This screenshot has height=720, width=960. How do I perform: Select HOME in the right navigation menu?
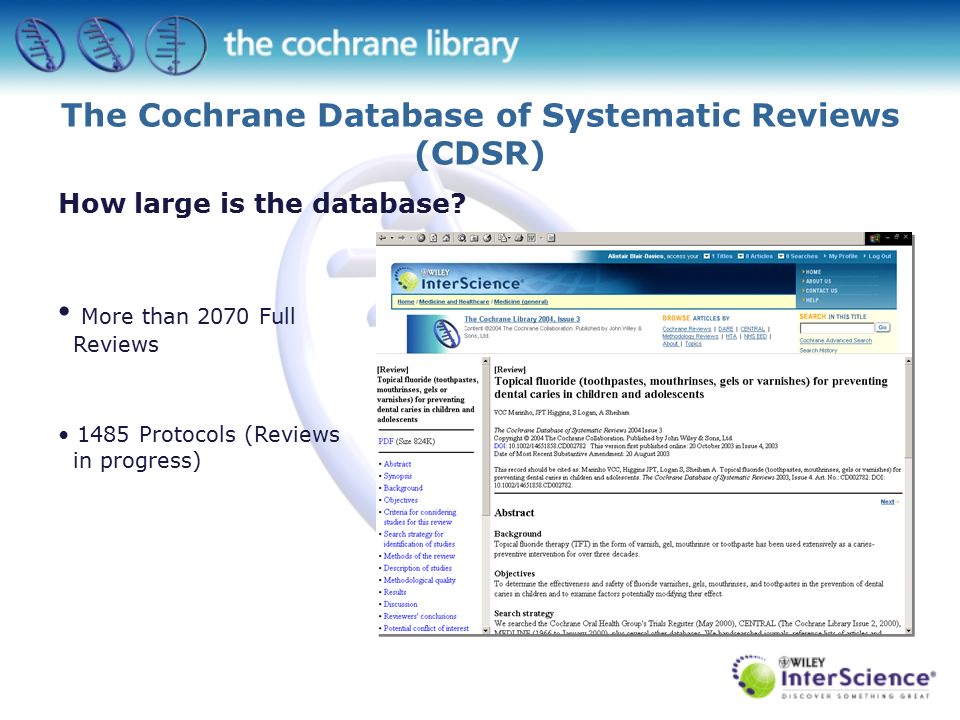coord(813,272)
